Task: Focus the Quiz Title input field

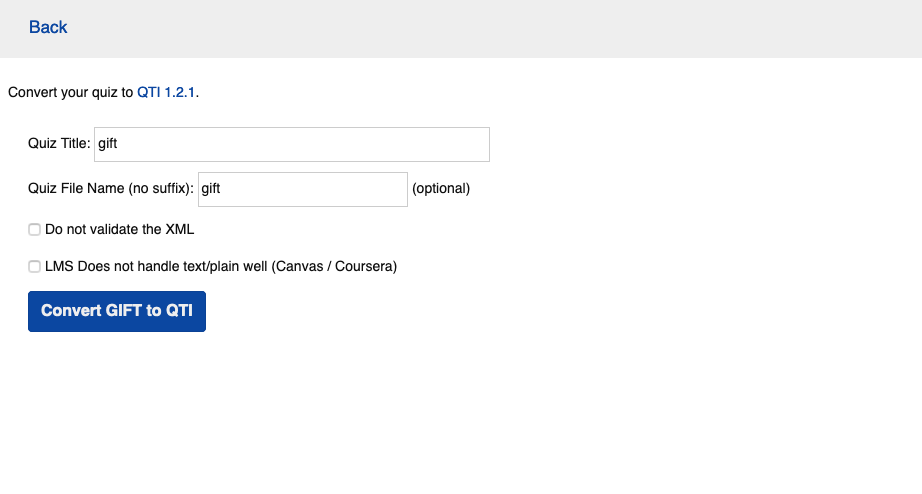Action: [x=291, y=144]
